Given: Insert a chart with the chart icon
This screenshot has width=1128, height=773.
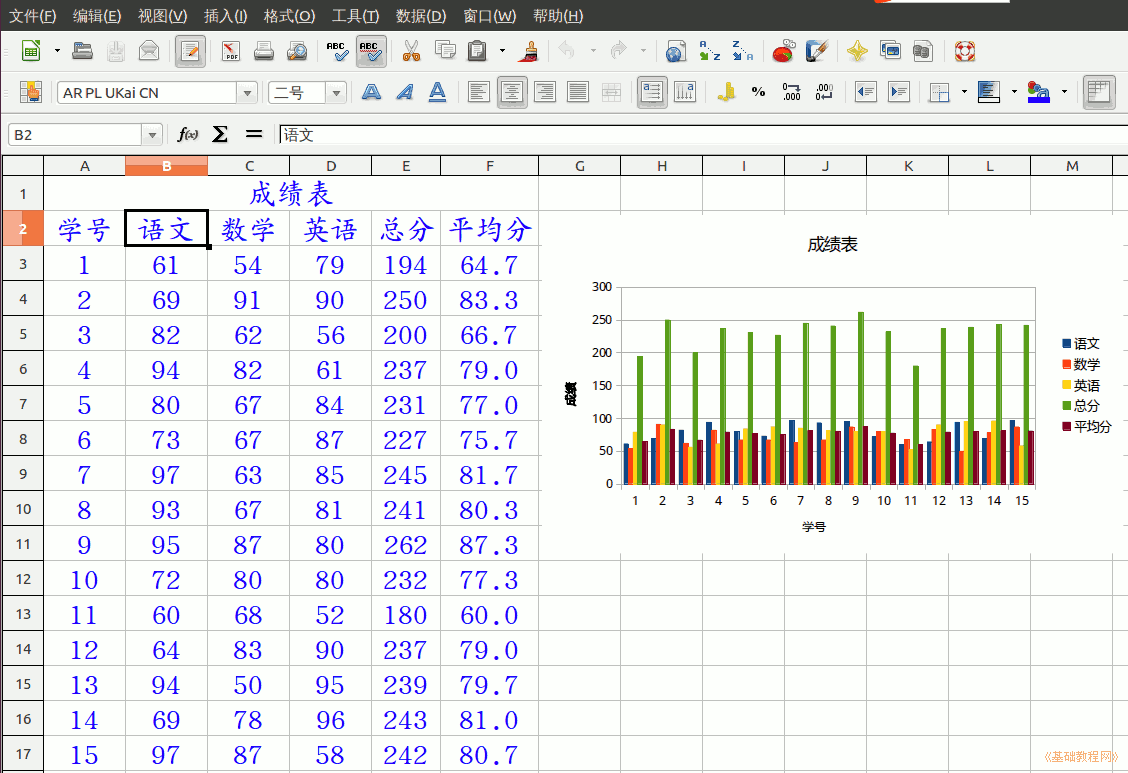Looking at the screenshot, I should [783, 51].
